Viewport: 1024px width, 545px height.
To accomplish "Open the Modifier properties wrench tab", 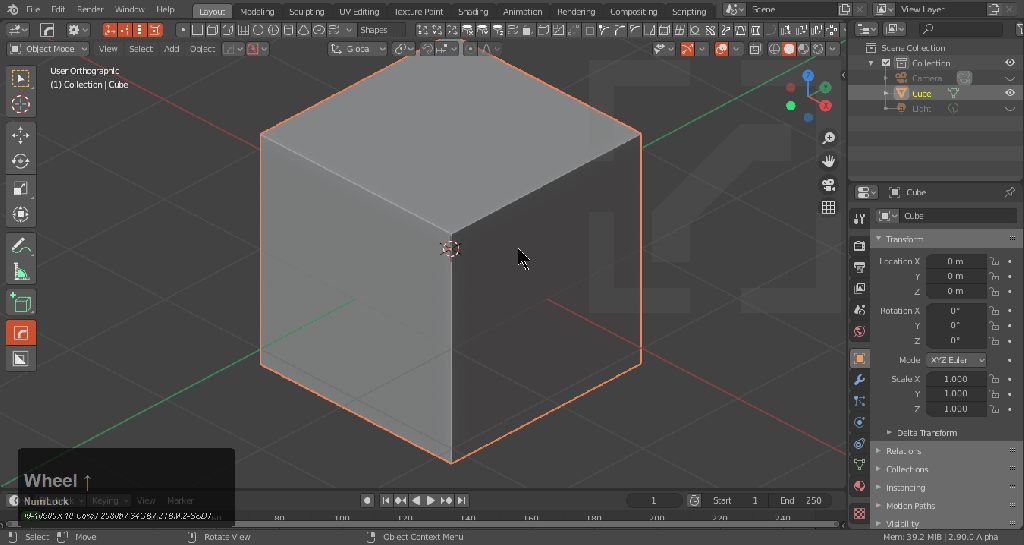I will [859, 380].
